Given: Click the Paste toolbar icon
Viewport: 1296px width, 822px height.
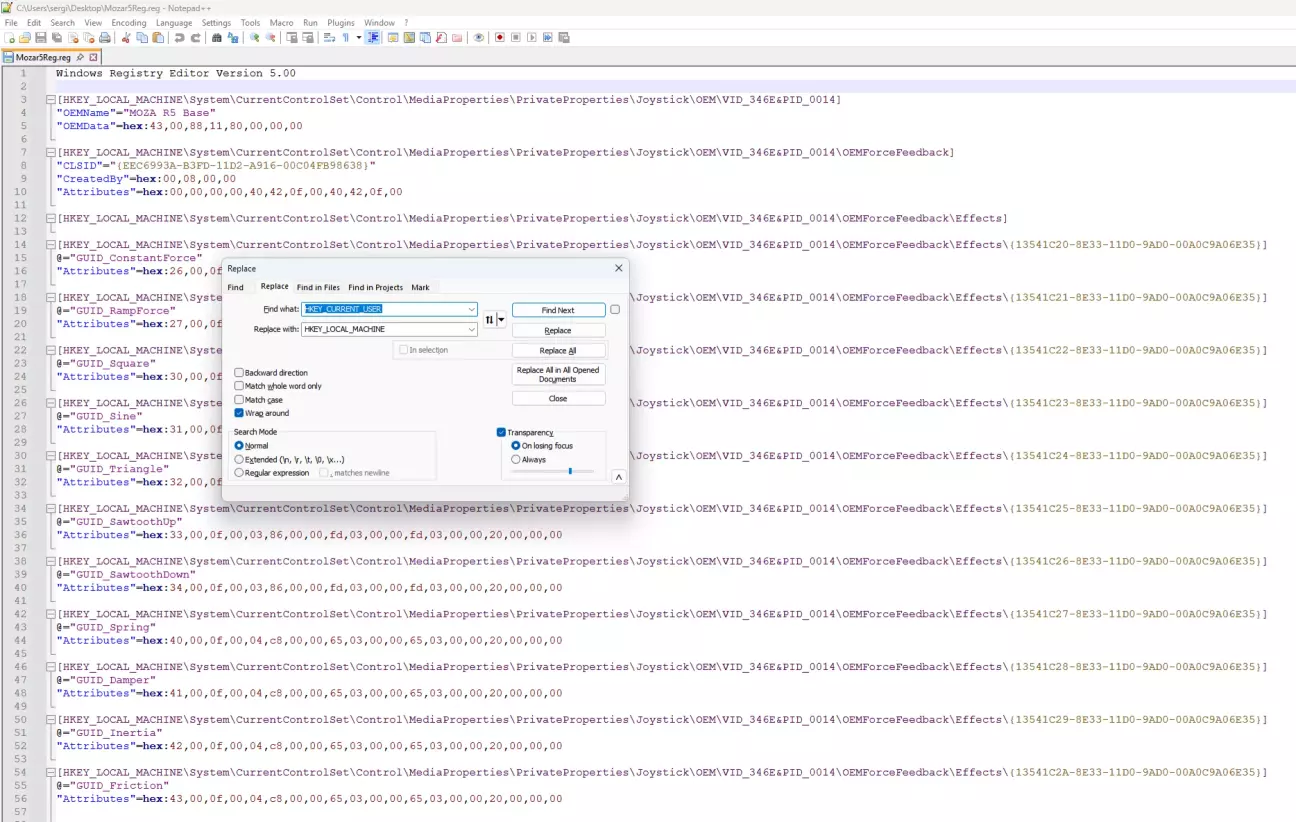Looking at the screenshot, I should pos(158,38).
